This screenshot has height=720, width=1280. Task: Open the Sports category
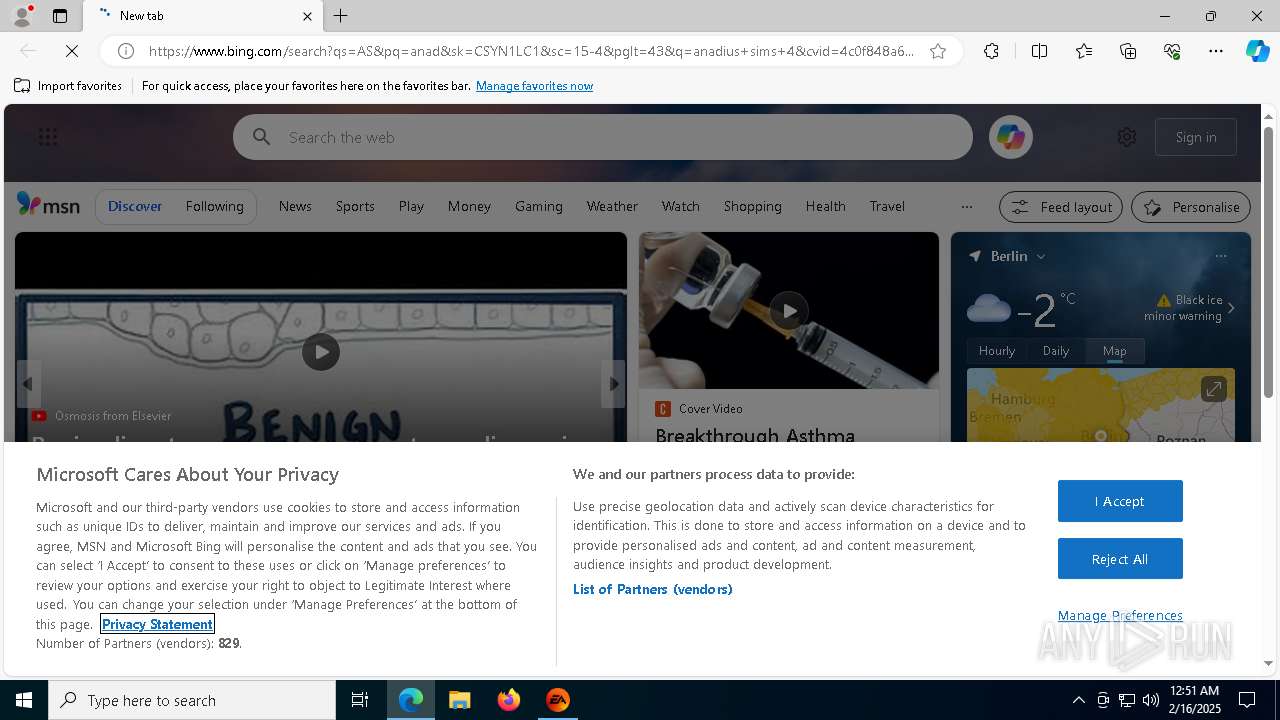[355, 206]
